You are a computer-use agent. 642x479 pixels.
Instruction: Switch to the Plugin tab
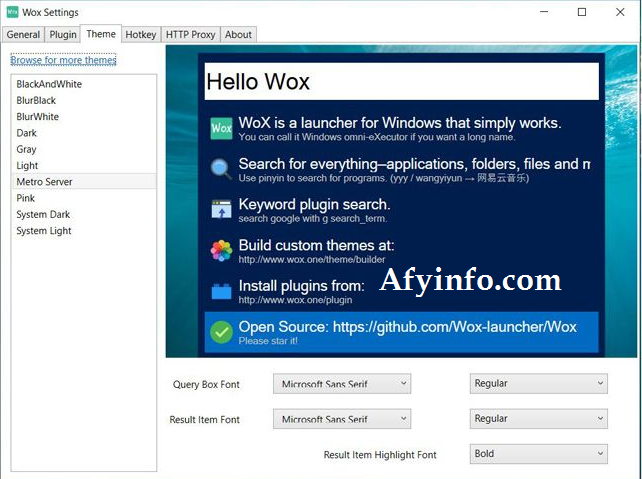(x=63, y=35)
